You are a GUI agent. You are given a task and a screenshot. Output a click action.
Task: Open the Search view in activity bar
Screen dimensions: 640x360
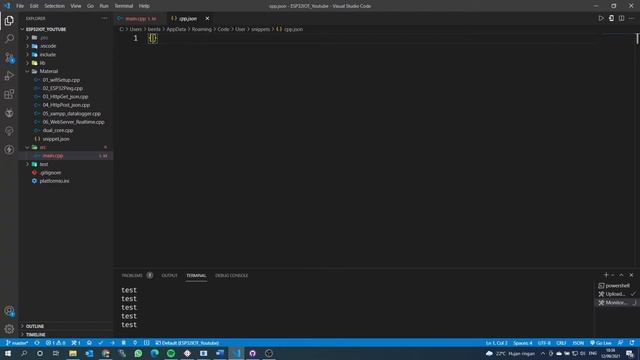[x=9, y=39]
